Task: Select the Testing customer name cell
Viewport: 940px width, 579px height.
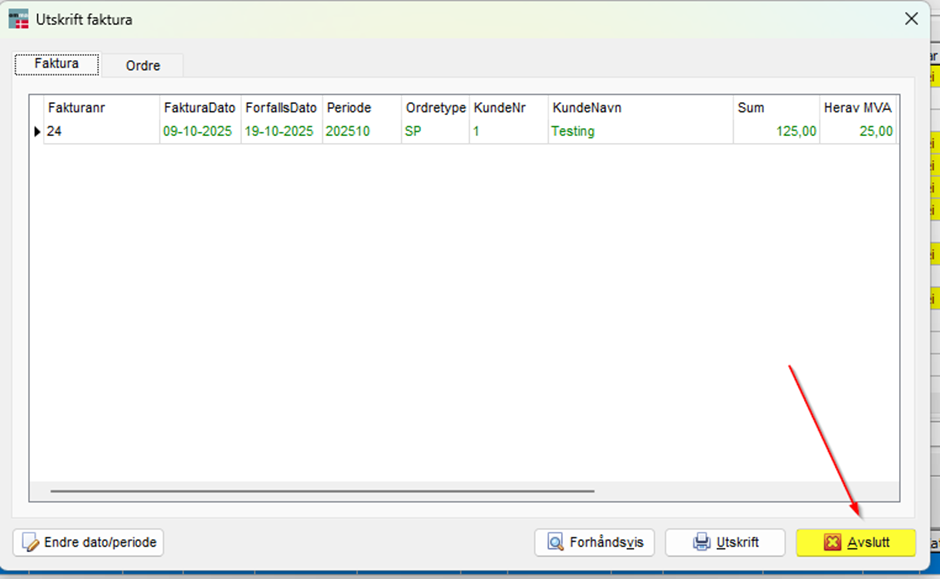Action: pyautogui.click(x=573, y=131)
